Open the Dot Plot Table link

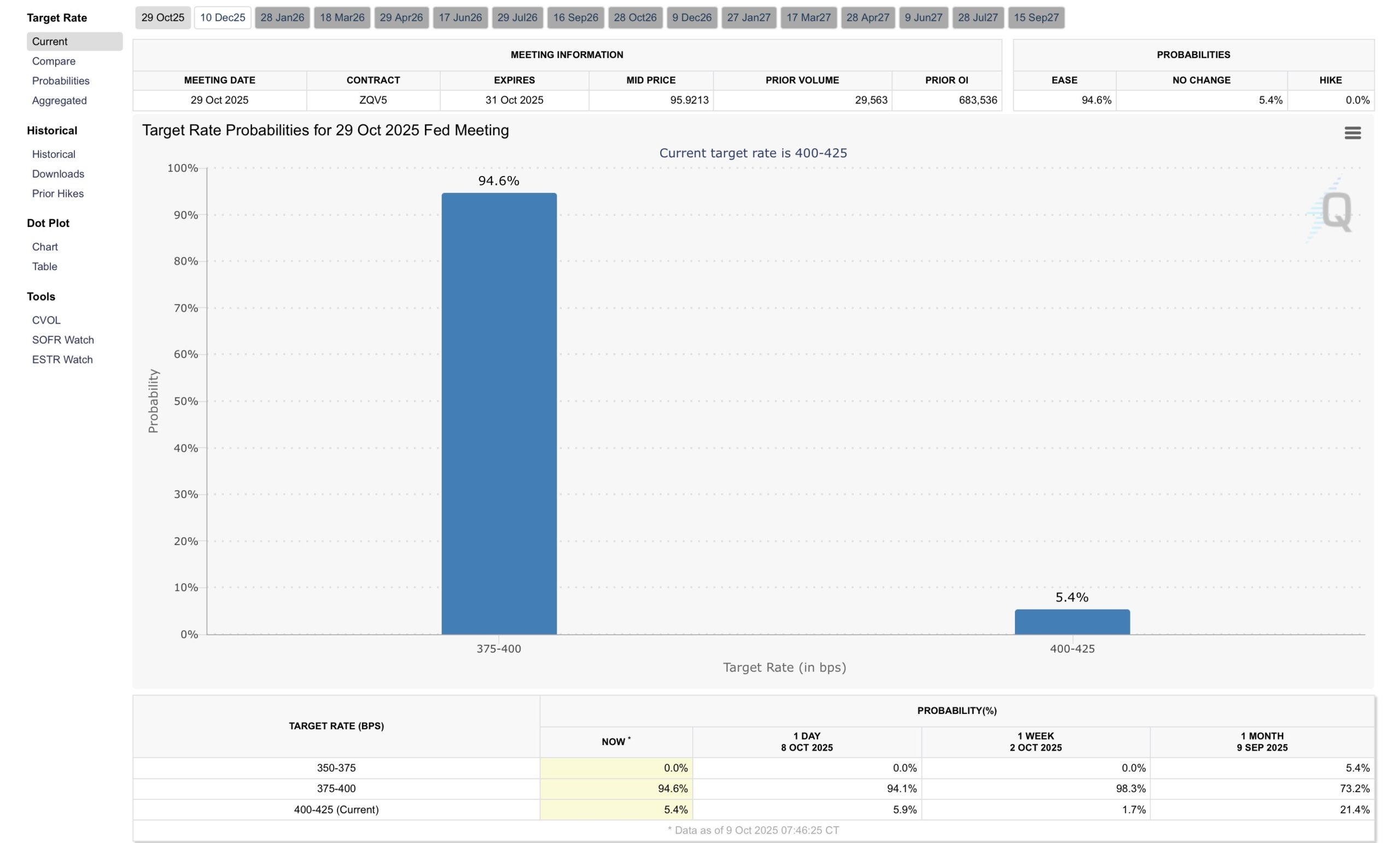pos(44,266)
